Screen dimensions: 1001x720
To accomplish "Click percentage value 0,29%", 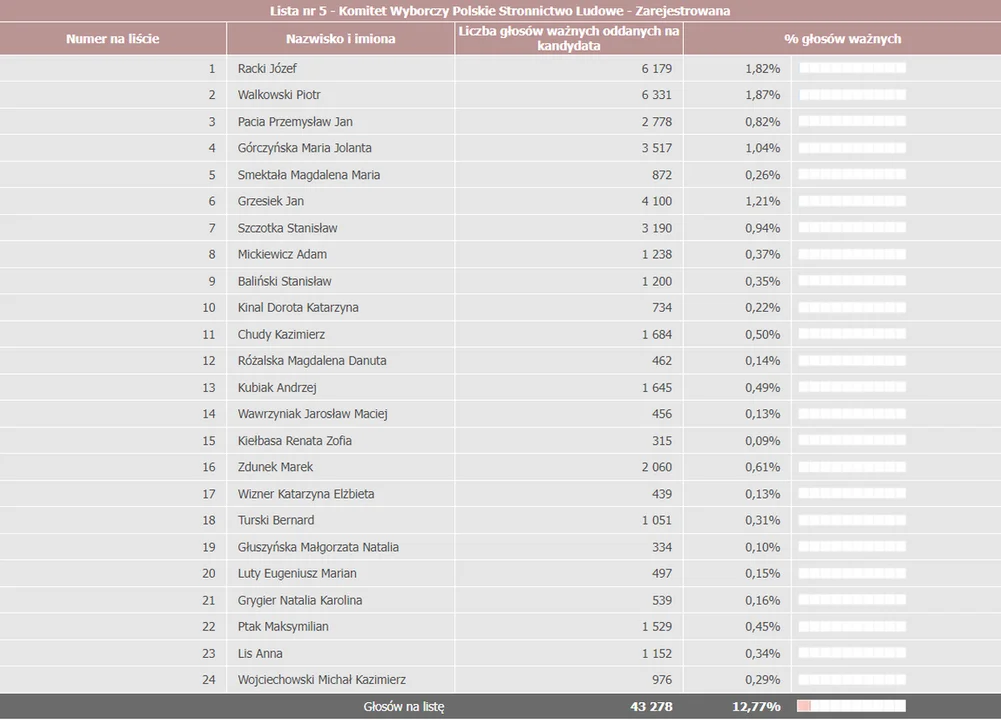I will (x=762, y=680).
